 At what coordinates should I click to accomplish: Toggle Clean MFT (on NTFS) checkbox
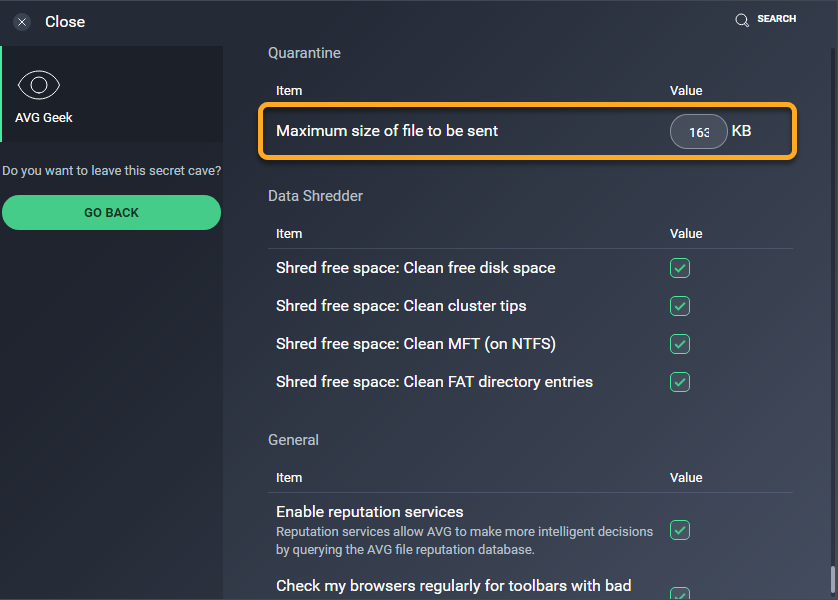[x=680, y=344]
